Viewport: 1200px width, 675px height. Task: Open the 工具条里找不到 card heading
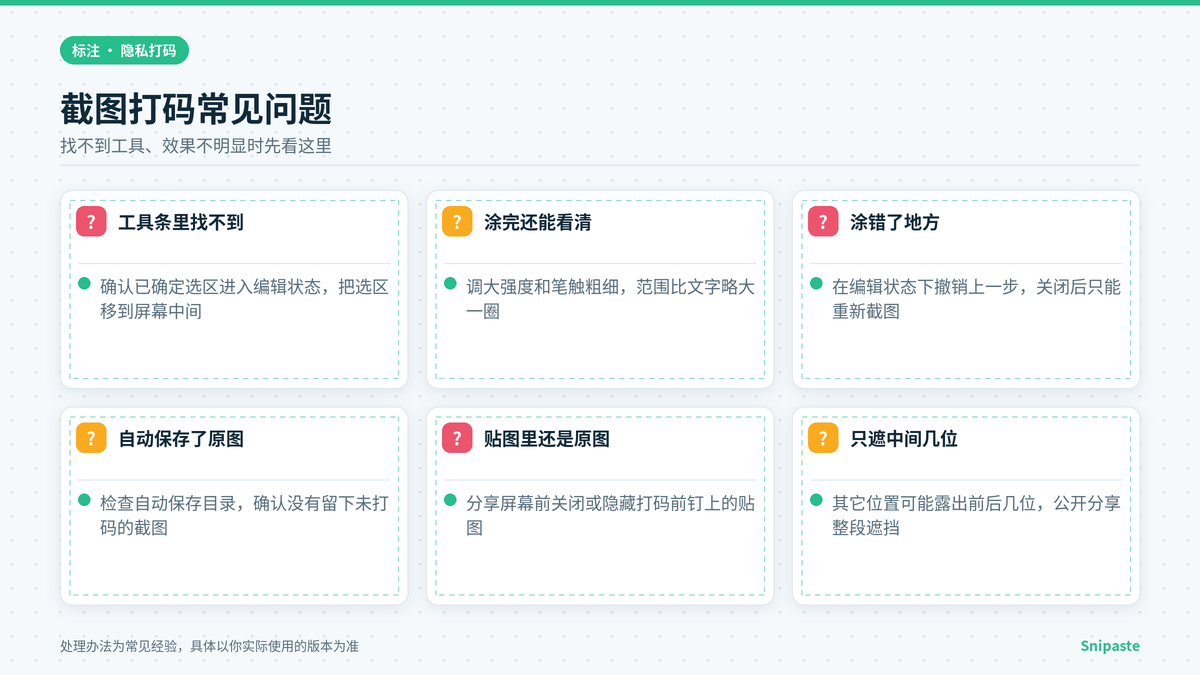(181, 222)
